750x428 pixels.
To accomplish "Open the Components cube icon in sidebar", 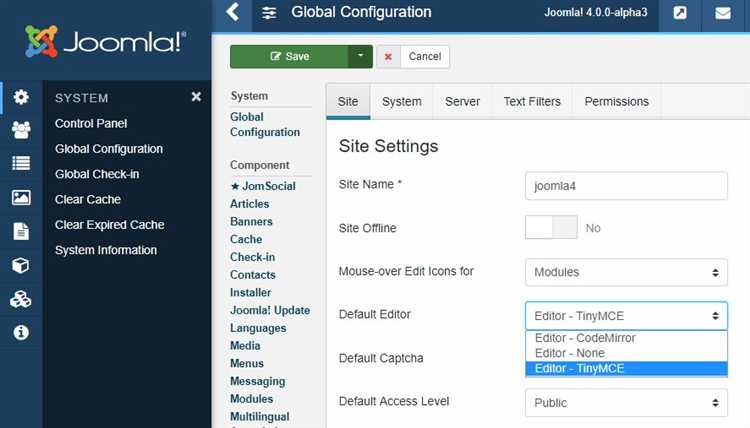I will click(20, 266).
